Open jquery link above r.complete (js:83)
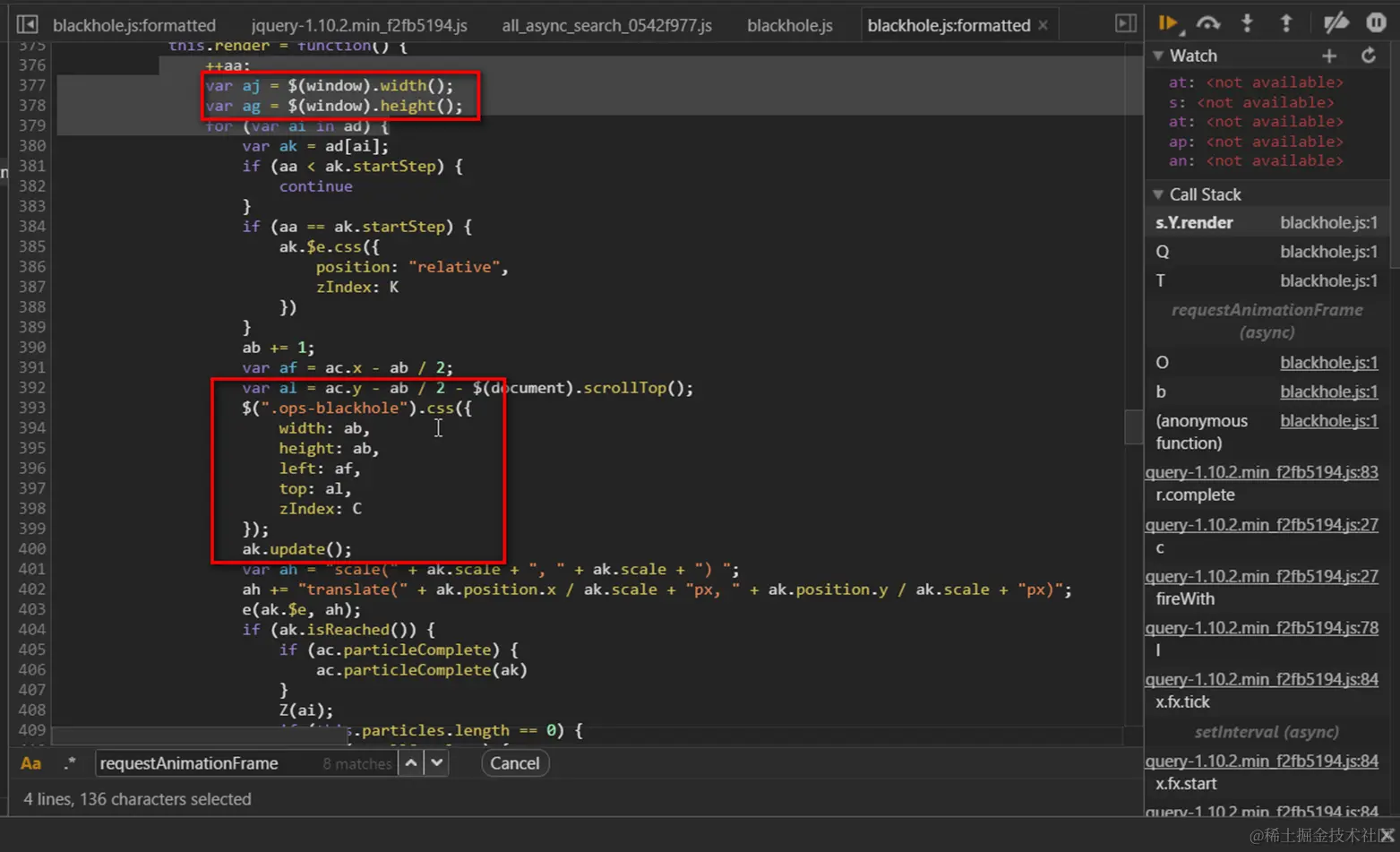The width and height of the screenshot is (1400, 852). (x=1262, y=472)
